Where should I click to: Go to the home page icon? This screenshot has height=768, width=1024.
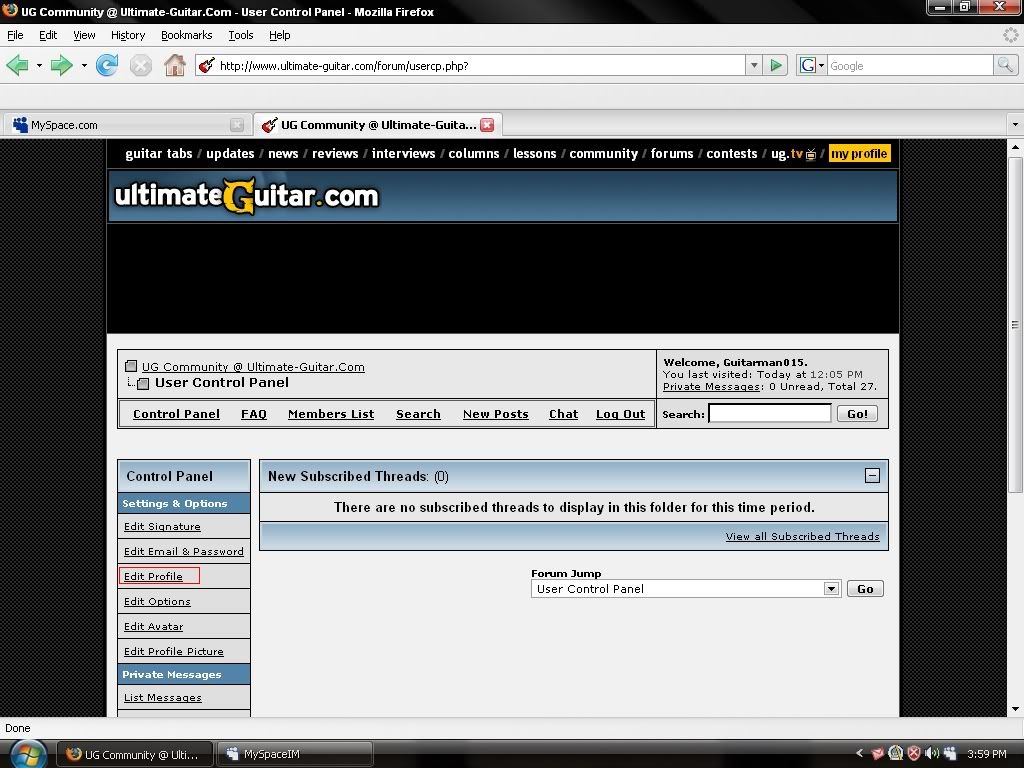174,65
